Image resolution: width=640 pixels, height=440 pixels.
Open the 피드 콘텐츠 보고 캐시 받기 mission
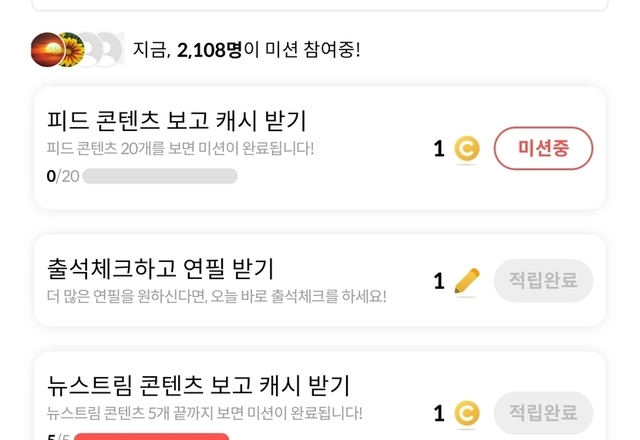coord(177,121)
